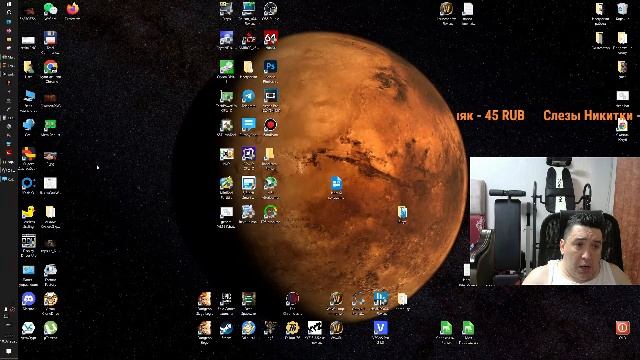
Task: Open the Discord shortcut
Action: [28, 299]
